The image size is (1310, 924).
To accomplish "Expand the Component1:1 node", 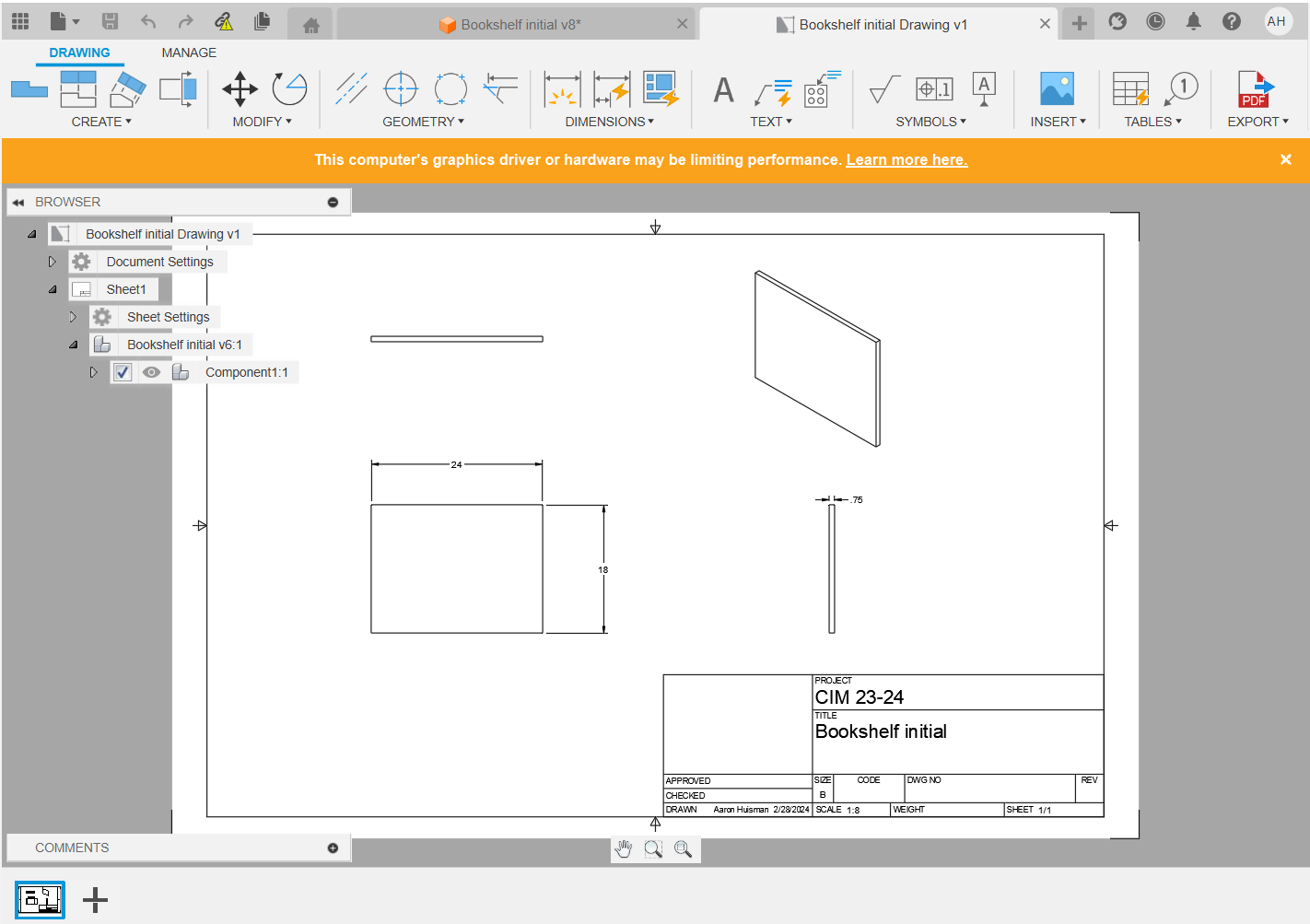I will point(93,372).
